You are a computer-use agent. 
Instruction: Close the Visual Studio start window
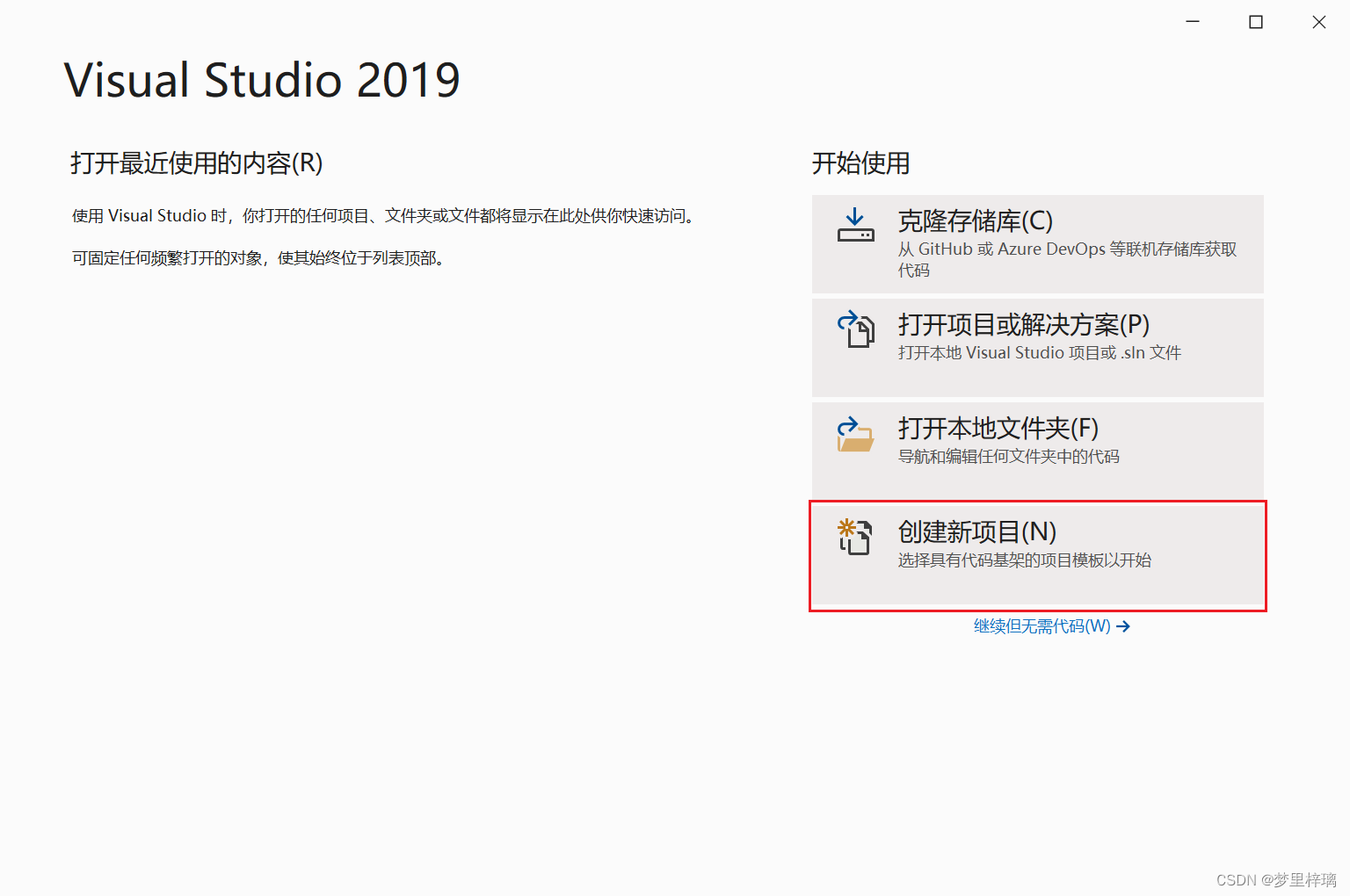click(1319, 22)
